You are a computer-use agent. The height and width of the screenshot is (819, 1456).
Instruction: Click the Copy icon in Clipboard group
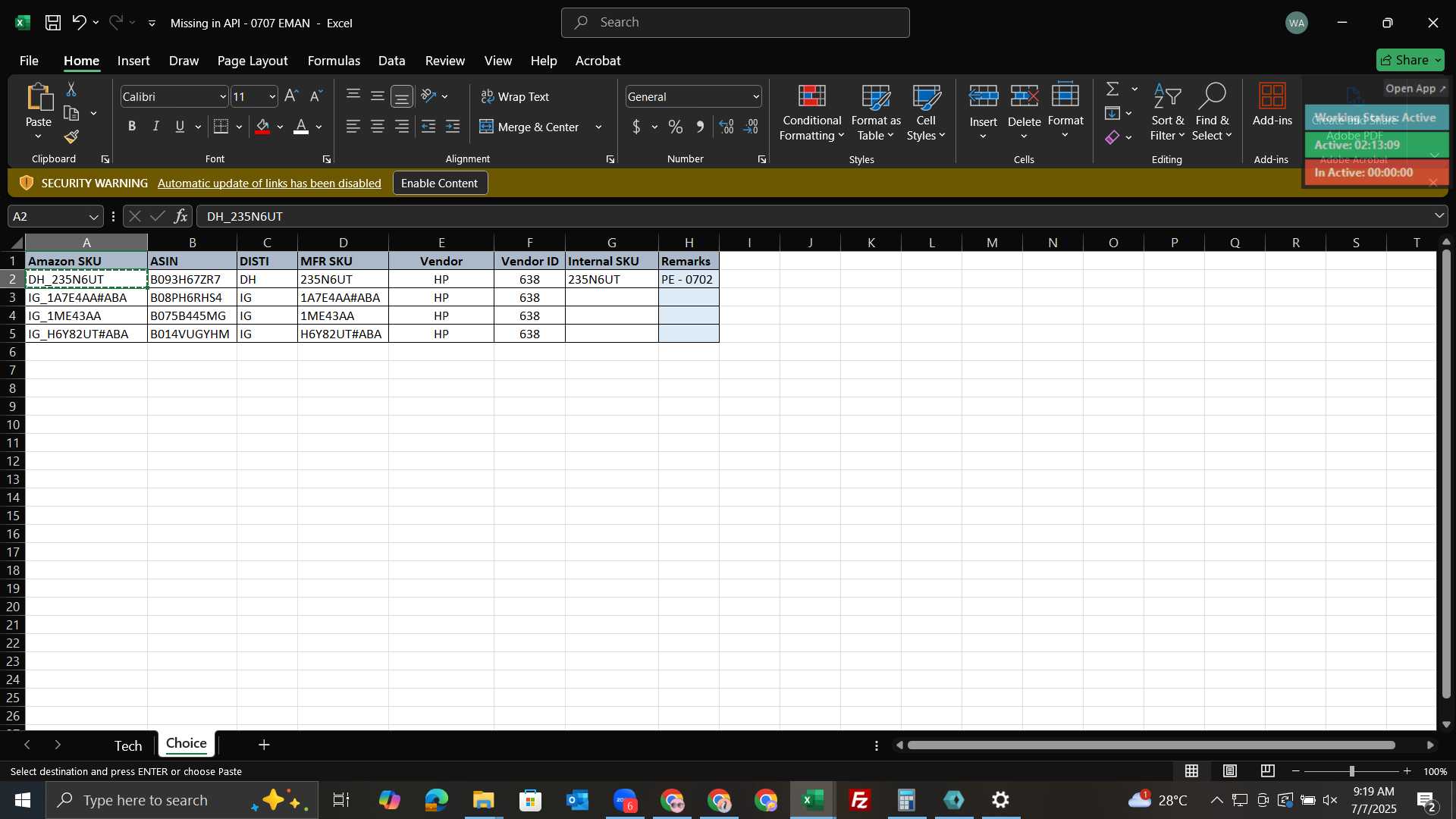[71, 114]
